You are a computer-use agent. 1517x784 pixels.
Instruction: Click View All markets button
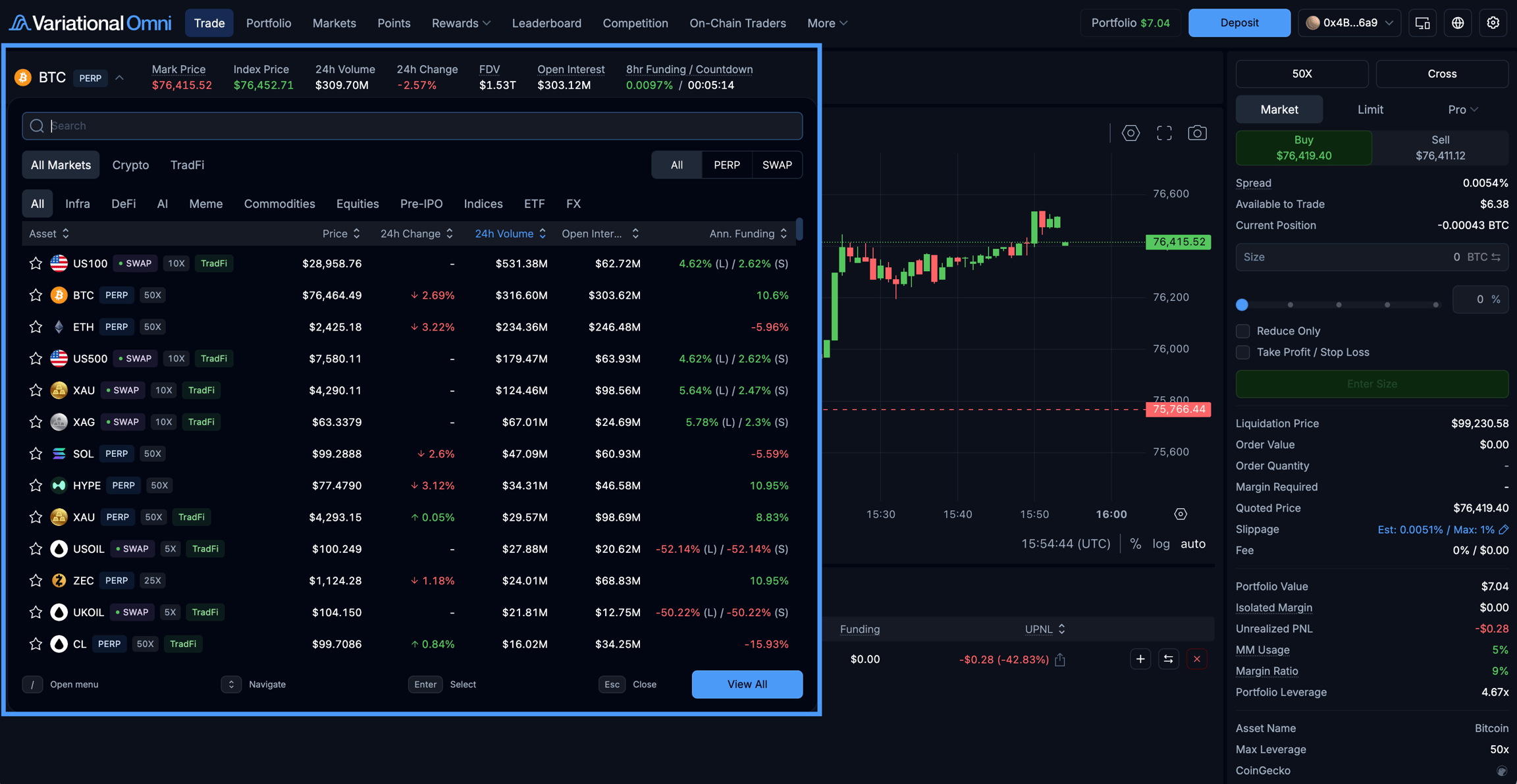747,685
